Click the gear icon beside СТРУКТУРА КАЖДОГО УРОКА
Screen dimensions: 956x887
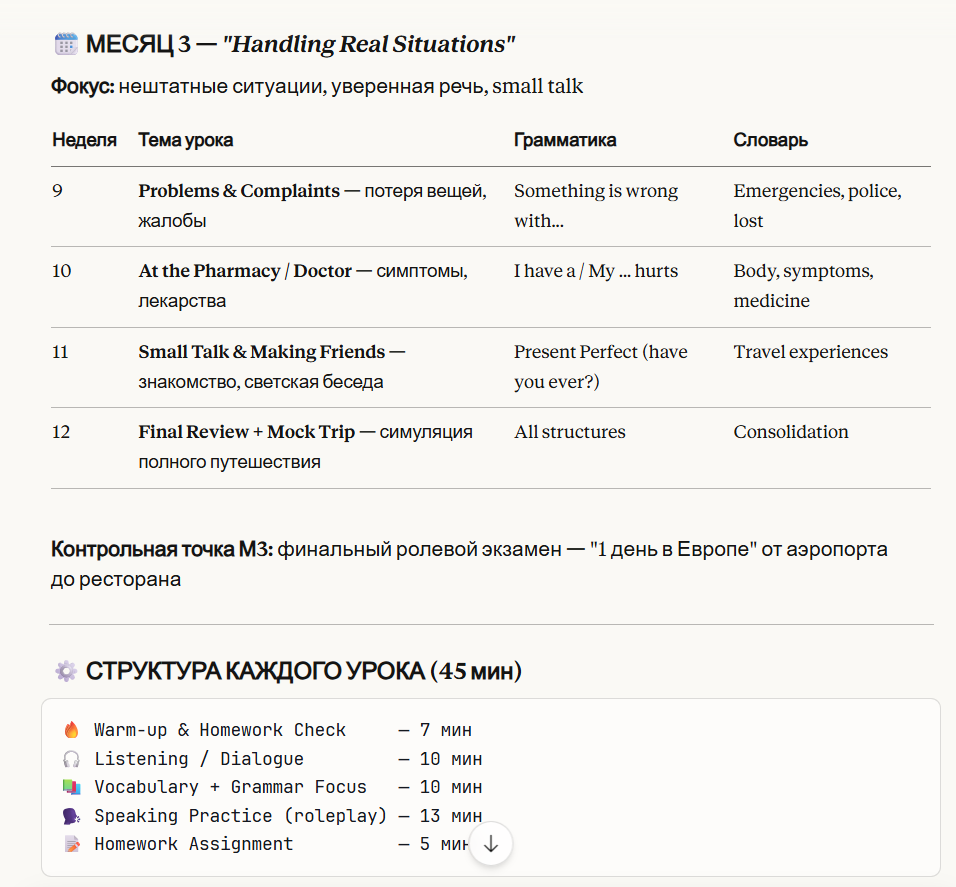(x=66, y=671)
